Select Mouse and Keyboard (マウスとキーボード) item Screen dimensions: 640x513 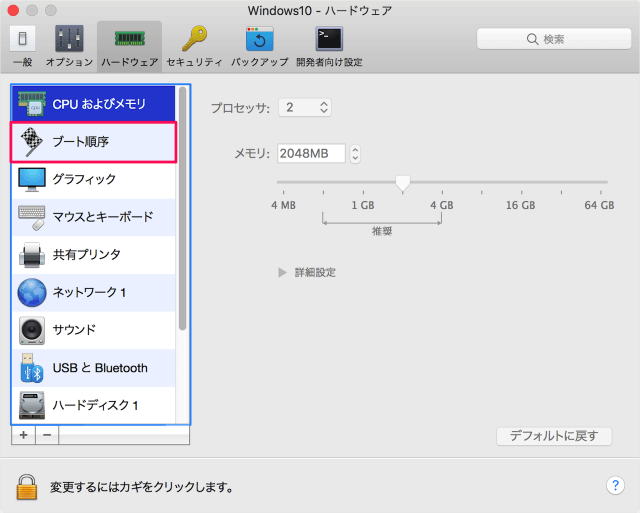[93, 216]
